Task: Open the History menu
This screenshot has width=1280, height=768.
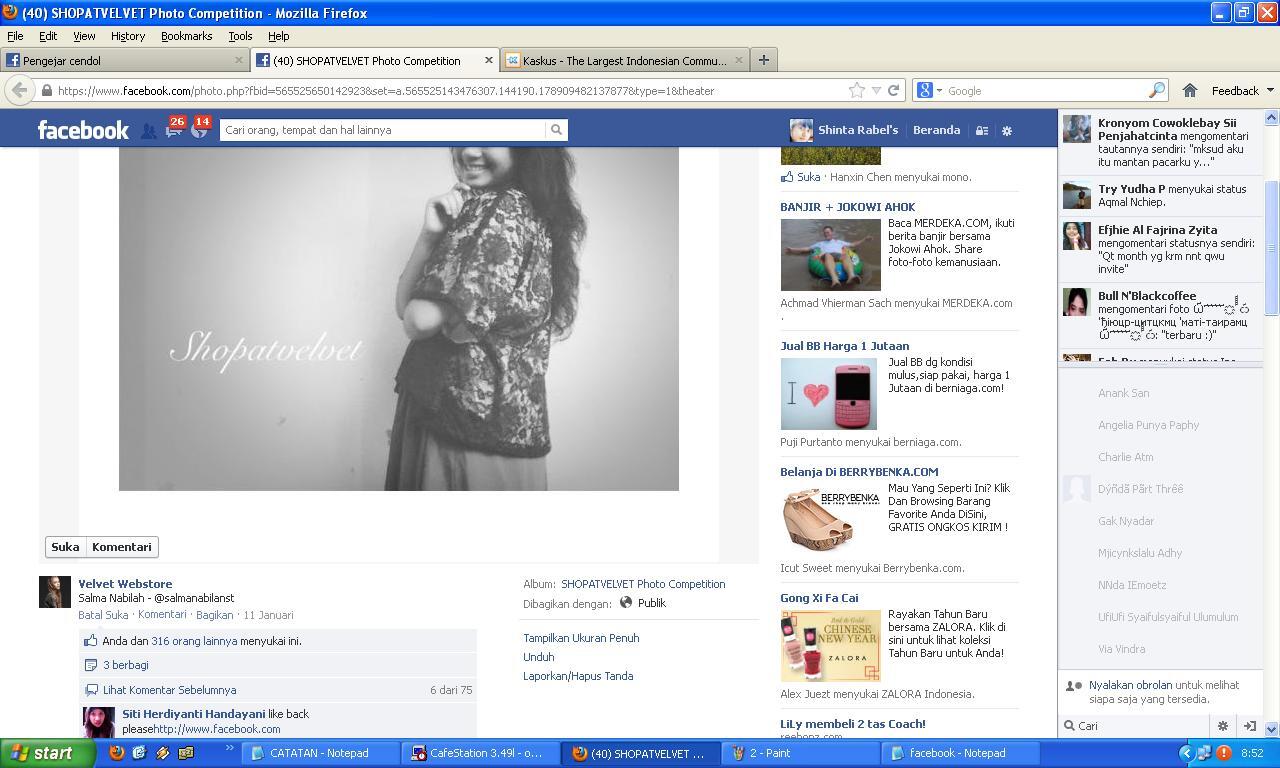Action: pos(128,36)
